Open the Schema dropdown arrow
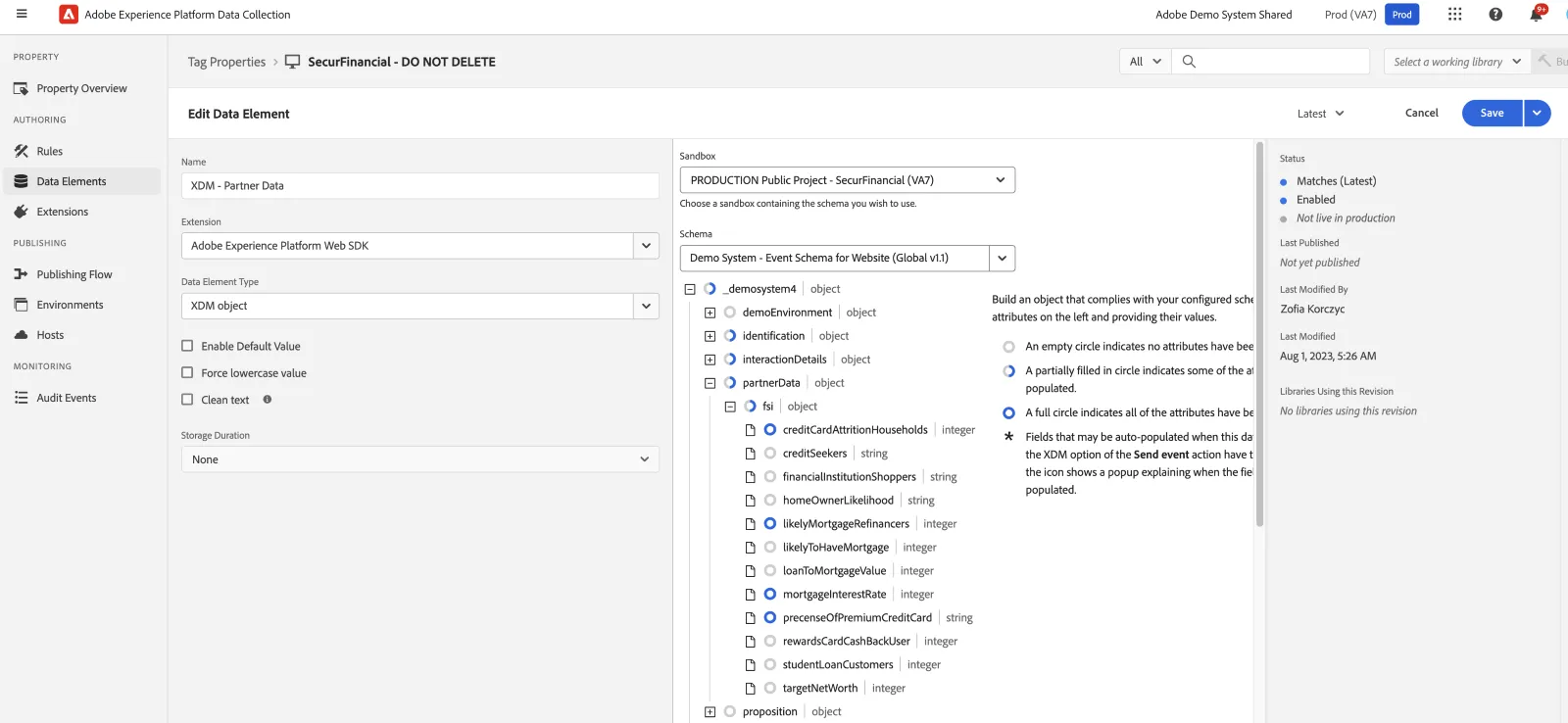Viewport: 1568px width, 723px height. tap(1002, 259)
